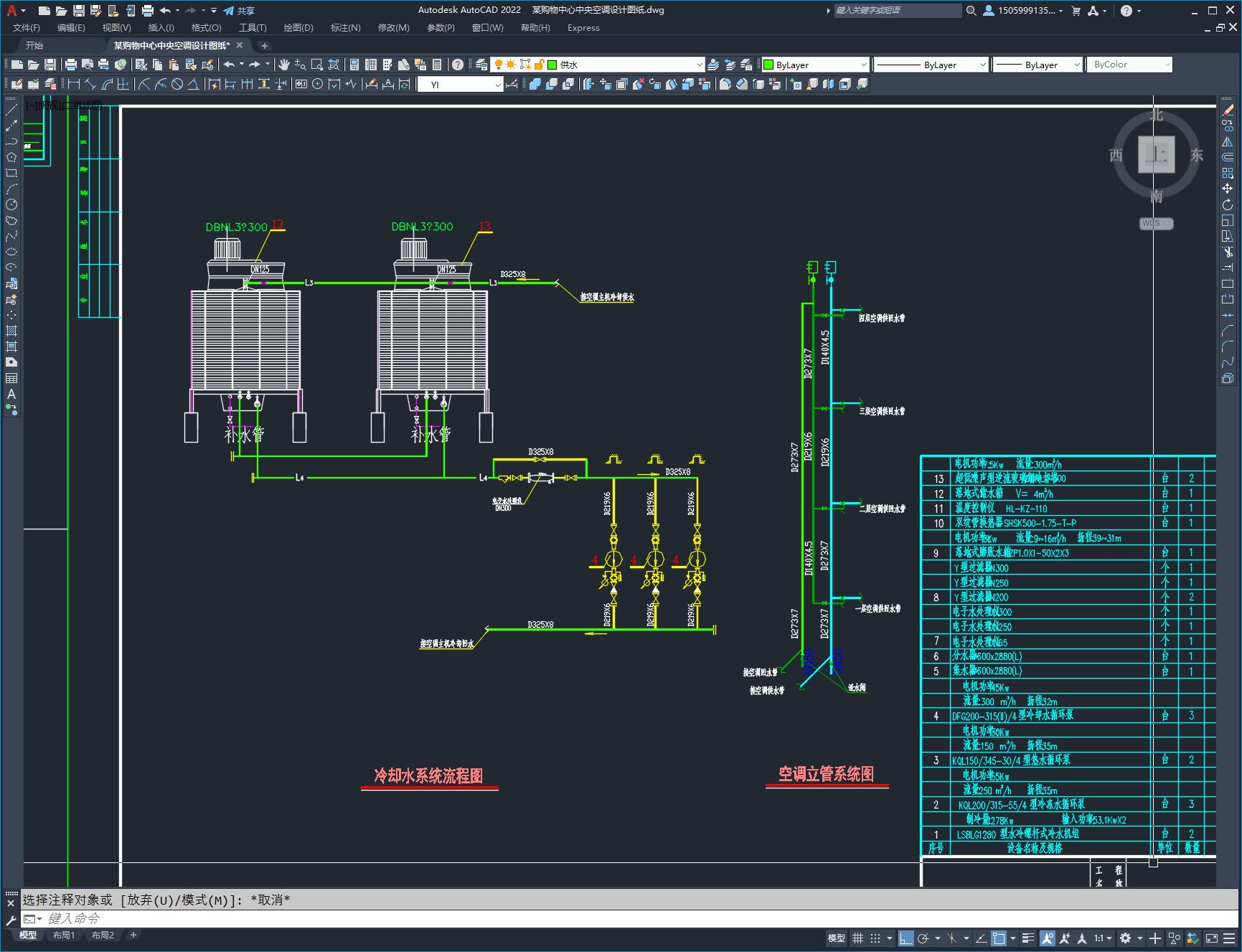The height and width of the screenshot is (952, 1242).
Task: Click the WCS button under the ViewCube
Action: (1155, 223)
